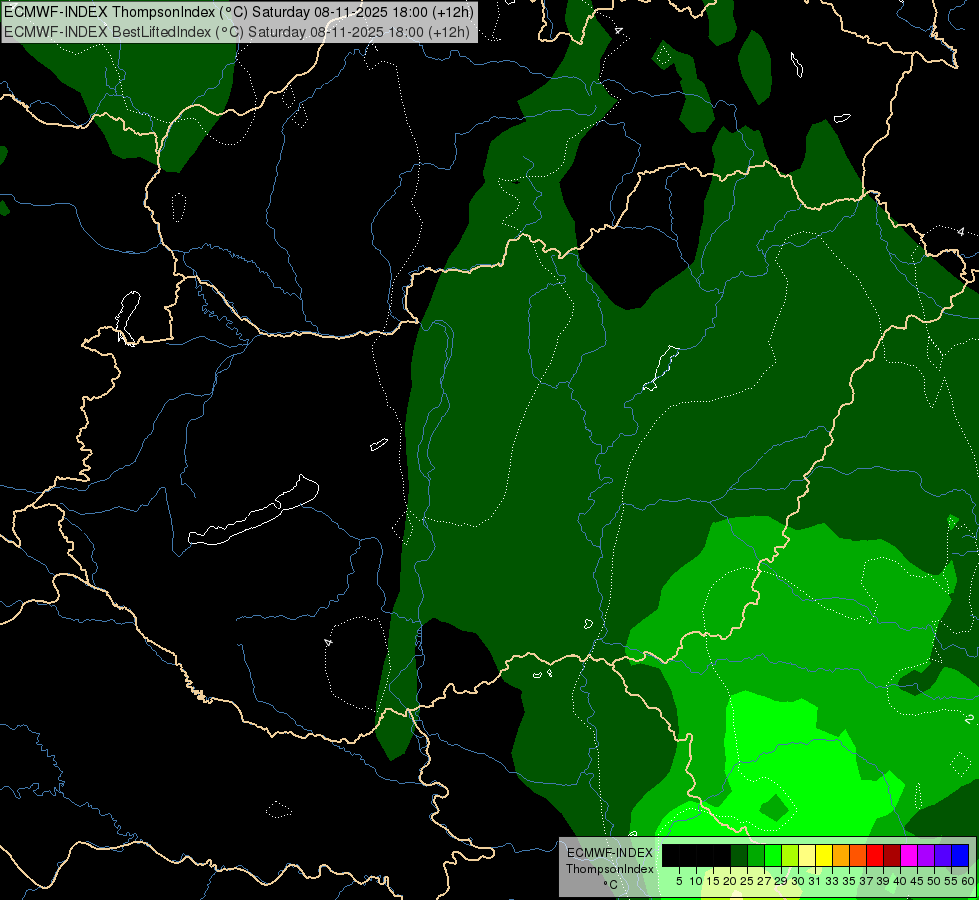Pick the orange 33–35 legend swatch

841,855
